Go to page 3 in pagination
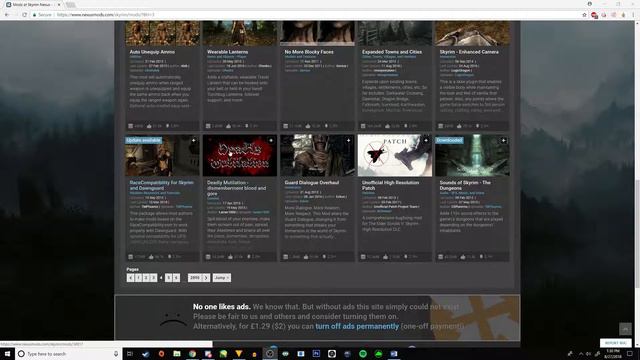The height and width of the screenshot is (360, 640). pos(153,278)
